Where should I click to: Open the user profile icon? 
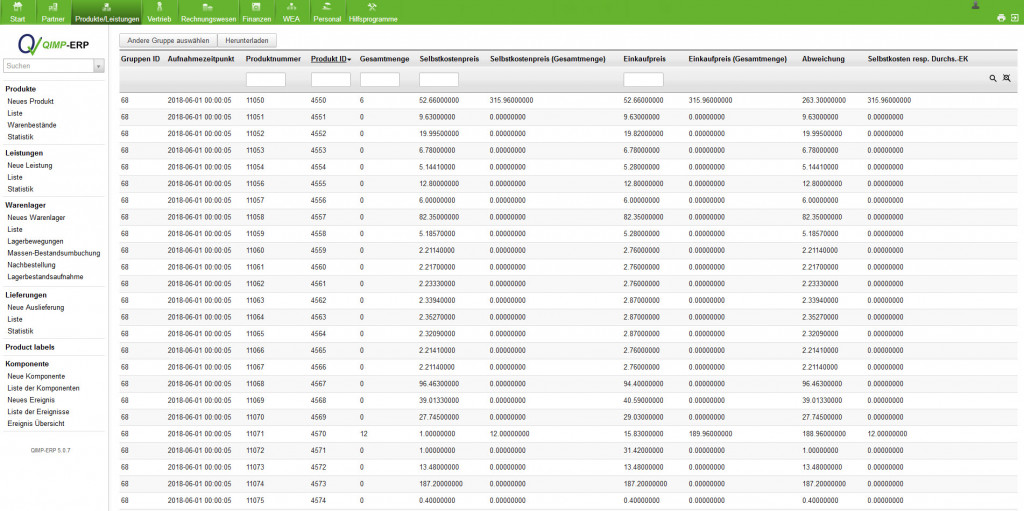pyautogui.click(x=975, y=6)
